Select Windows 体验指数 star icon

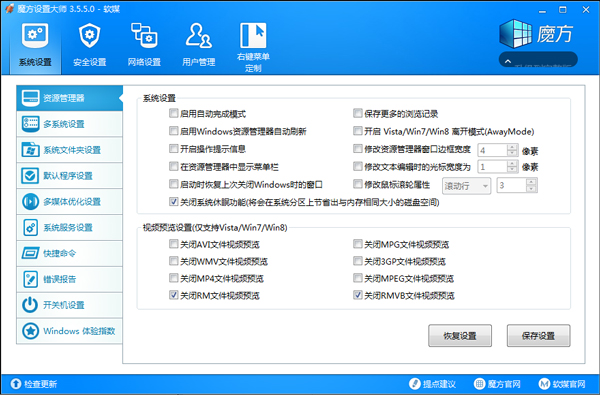30,331
